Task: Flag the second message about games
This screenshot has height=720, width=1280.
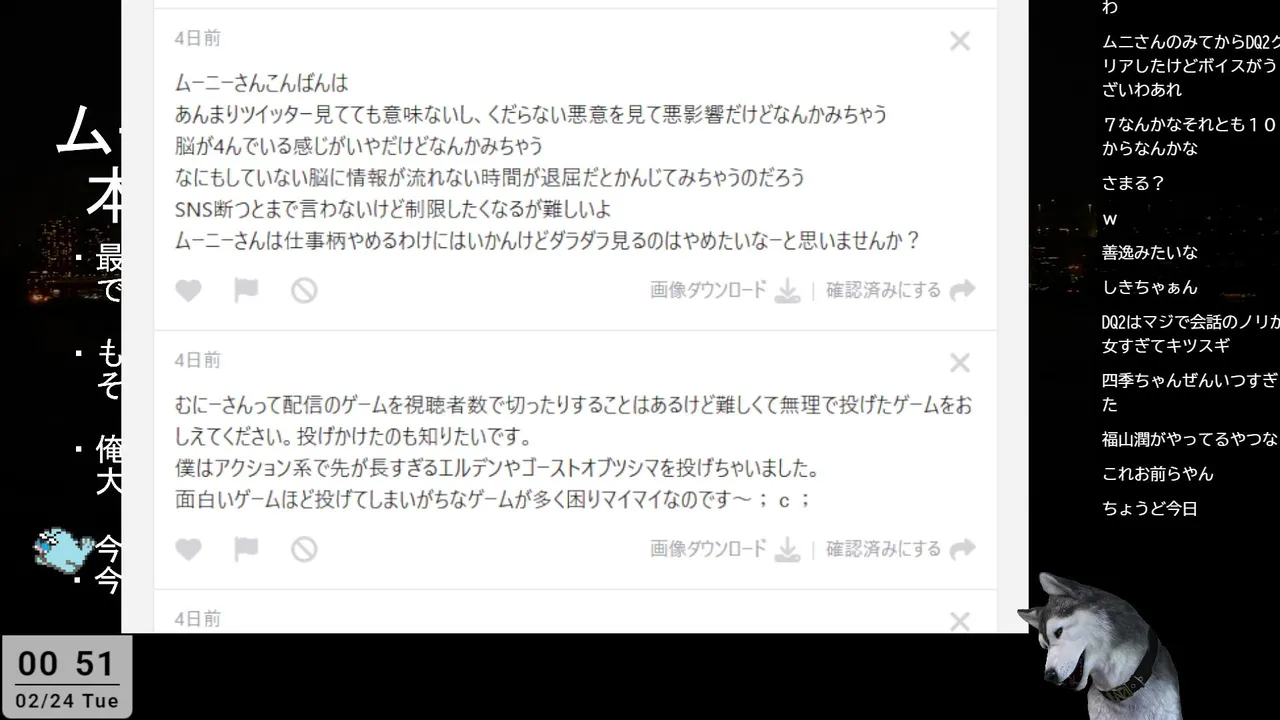Action: click(246, 549)
